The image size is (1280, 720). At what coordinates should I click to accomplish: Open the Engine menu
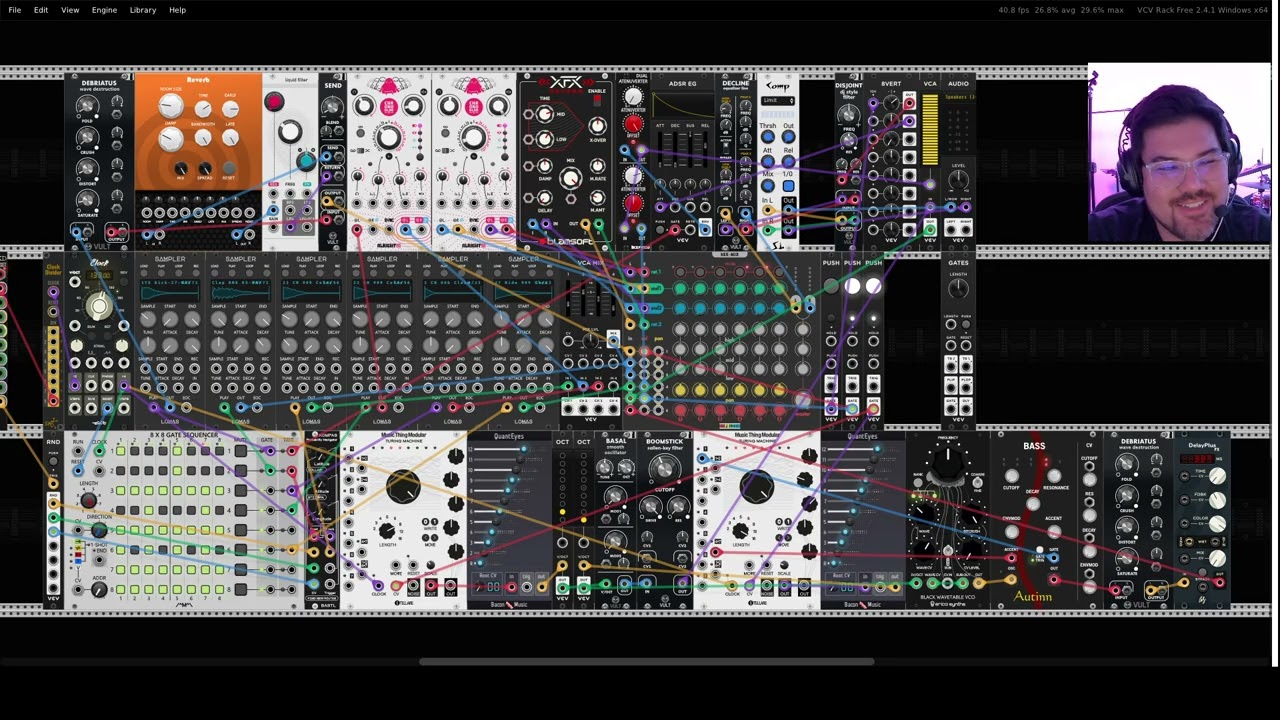click(104, 10)
